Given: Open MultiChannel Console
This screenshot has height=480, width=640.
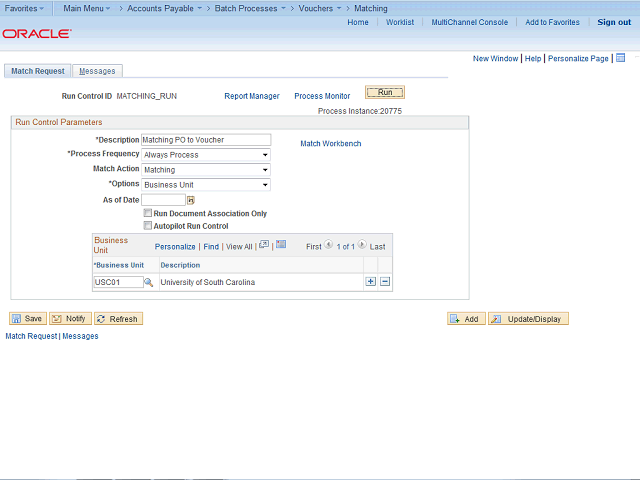Looking at the screenshot, I should [469, 22].
